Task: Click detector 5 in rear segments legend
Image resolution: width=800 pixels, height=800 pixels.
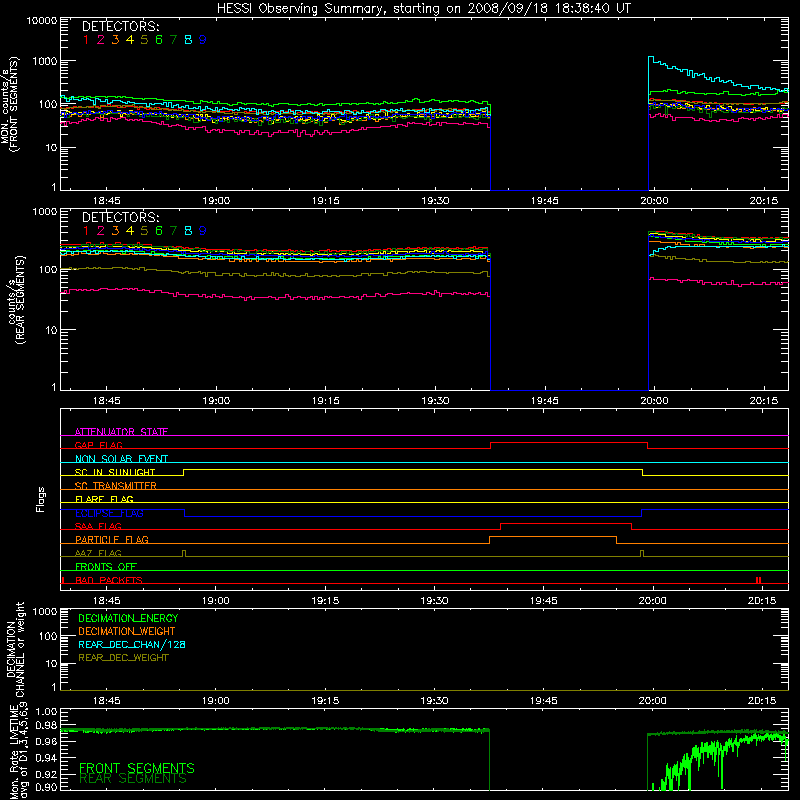Action: coord(144,231)
